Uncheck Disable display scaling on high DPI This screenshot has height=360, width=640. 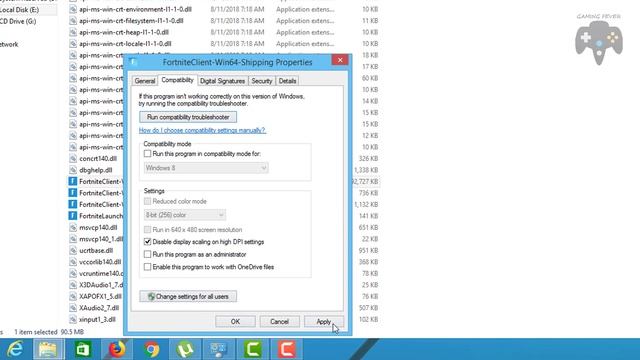147,242
